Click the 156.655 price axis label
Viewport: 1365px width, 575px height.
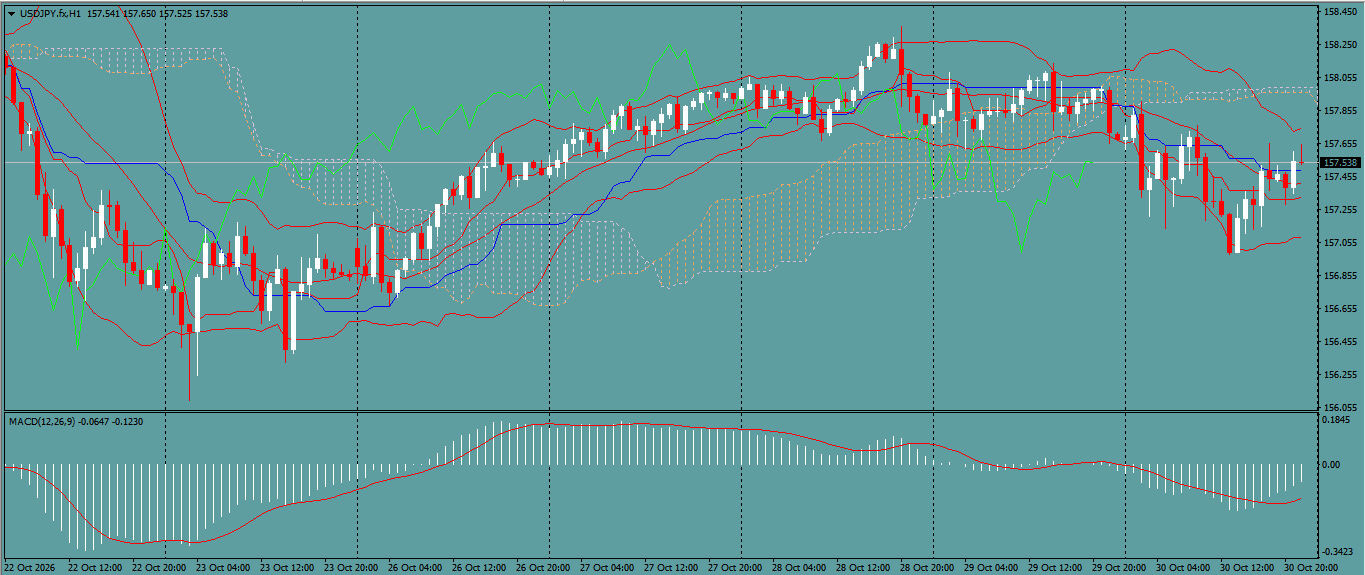(x=1340, y=308)
